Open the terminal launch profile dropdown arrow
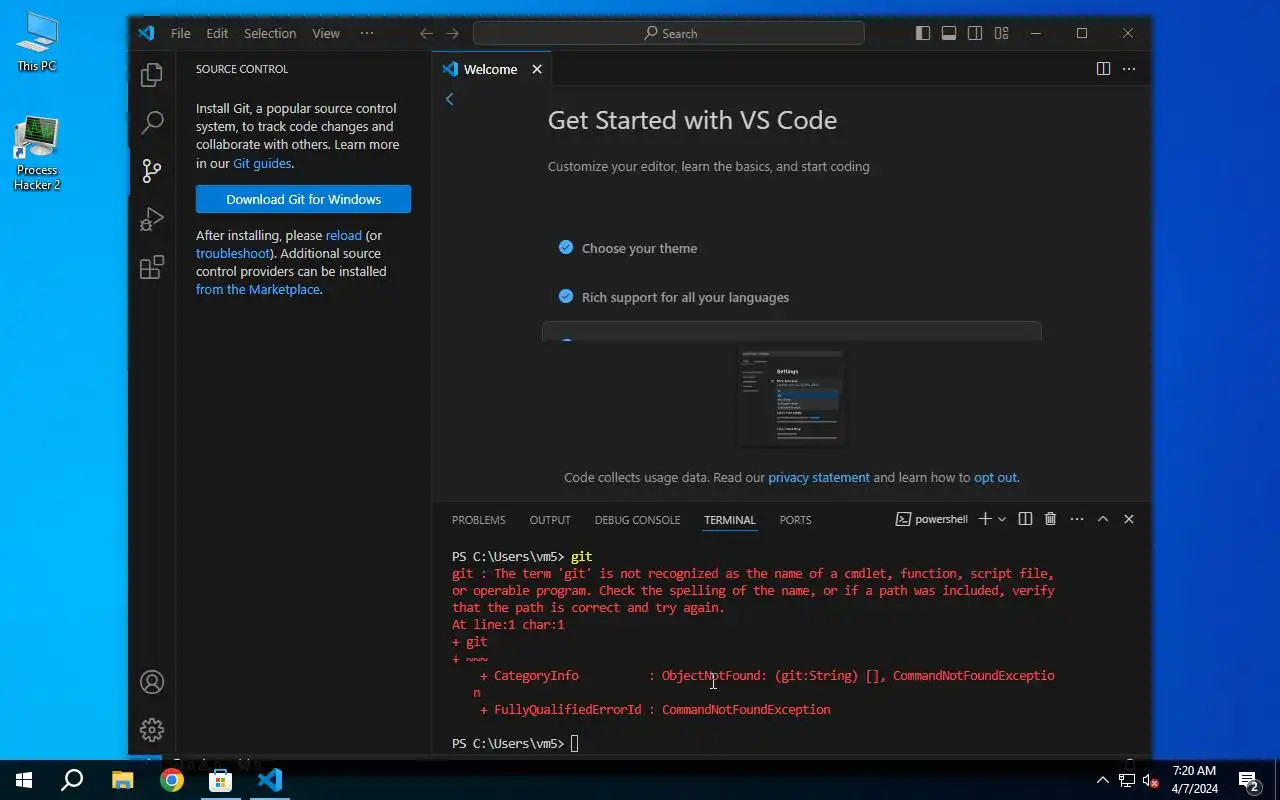Screen dimensions: 1280x800 [1002, 519]
